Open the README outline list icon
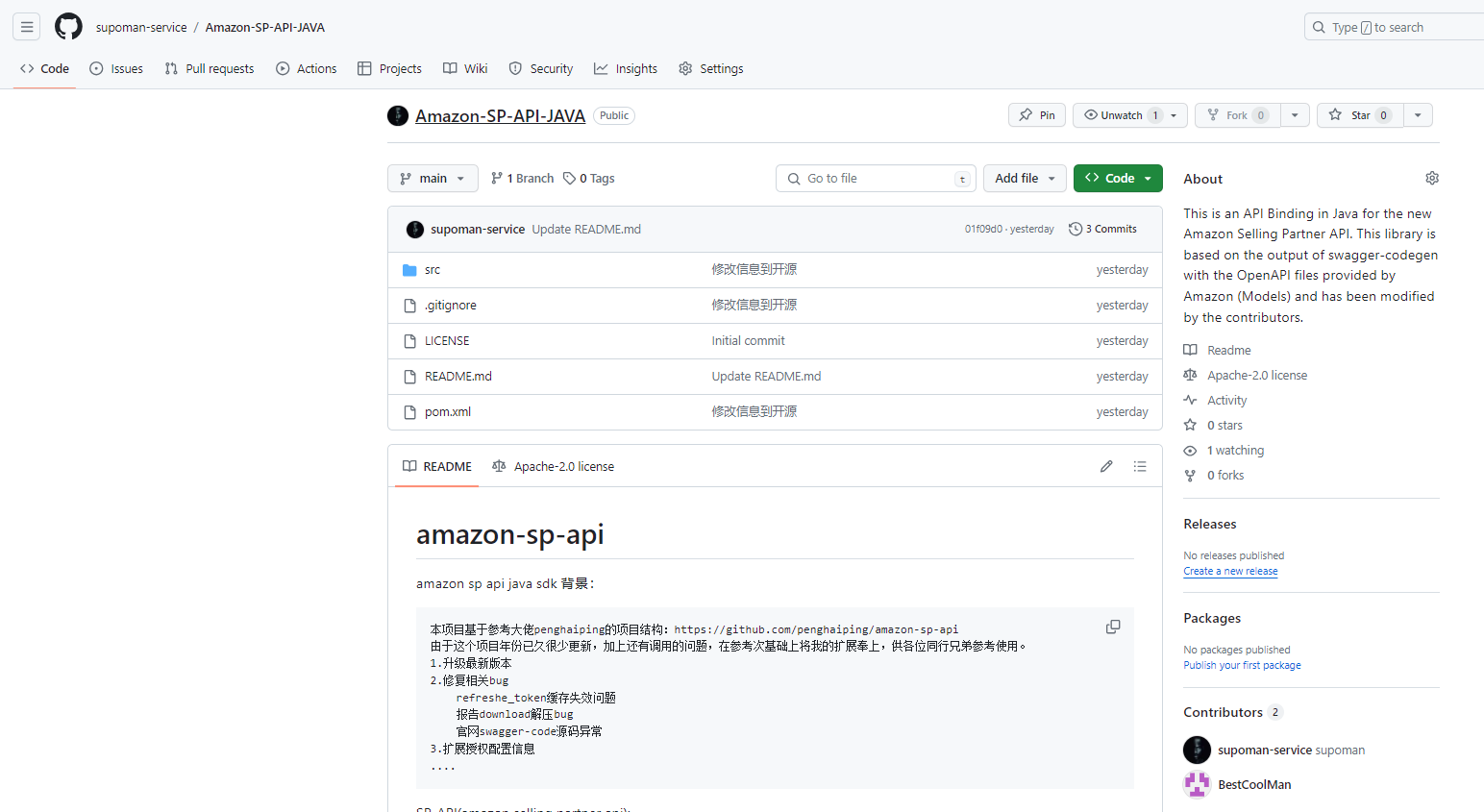 [1140, 466]
